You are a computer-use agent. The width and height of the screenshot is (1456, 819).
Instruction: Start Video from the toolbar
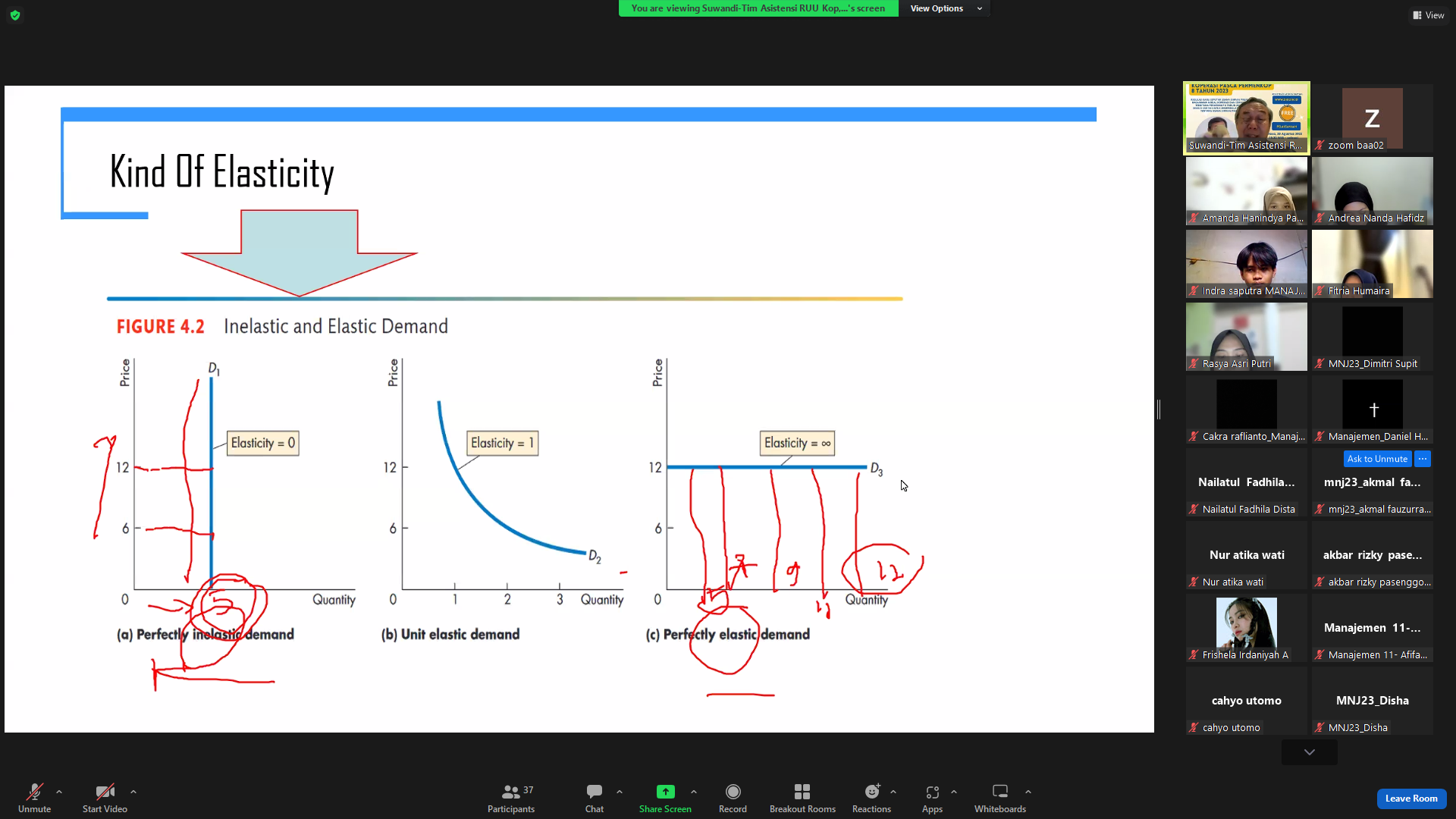click(x=105, y=798)
